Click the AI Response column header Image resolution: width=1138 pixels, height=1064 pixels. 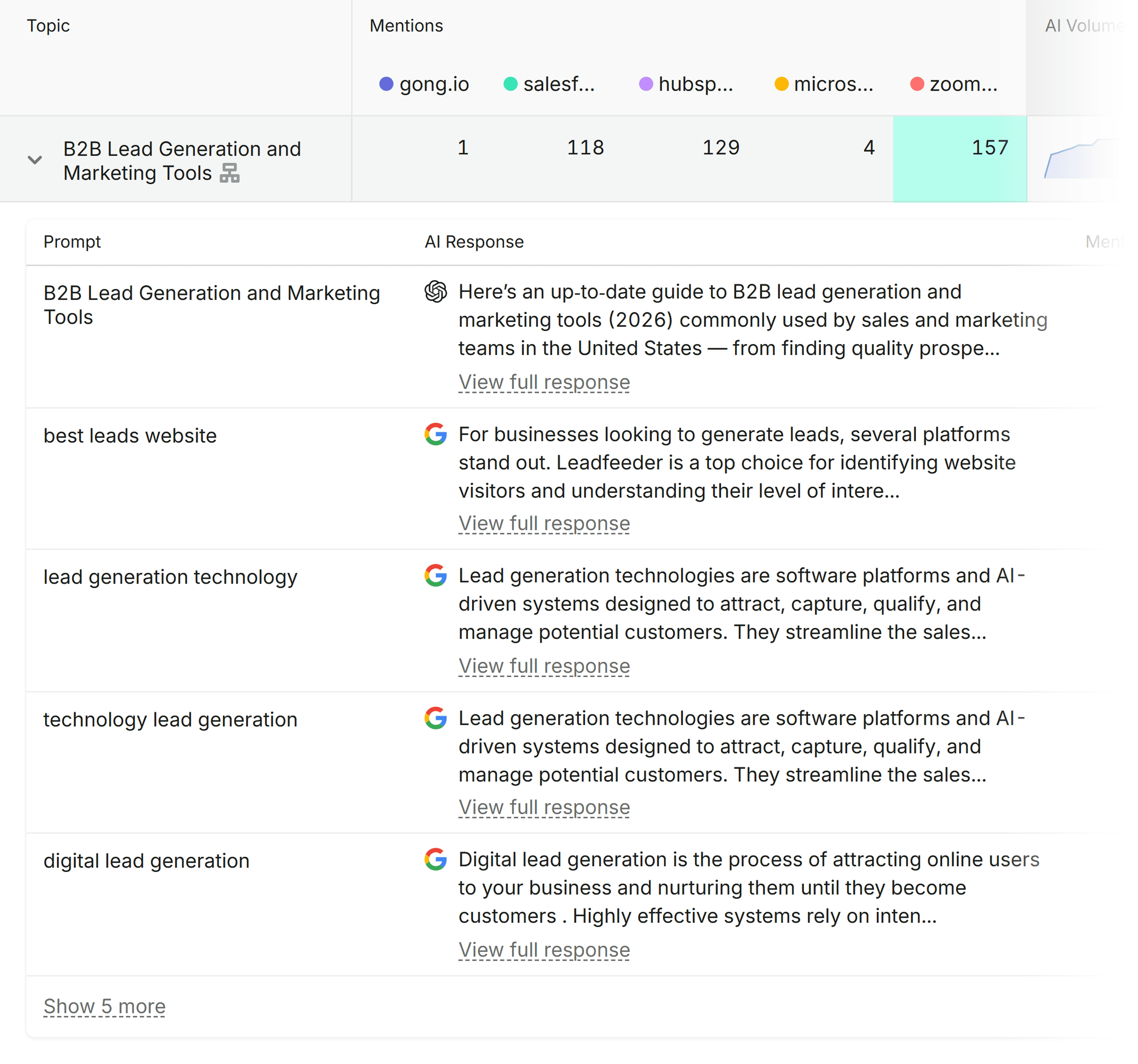tap(474, 242)
